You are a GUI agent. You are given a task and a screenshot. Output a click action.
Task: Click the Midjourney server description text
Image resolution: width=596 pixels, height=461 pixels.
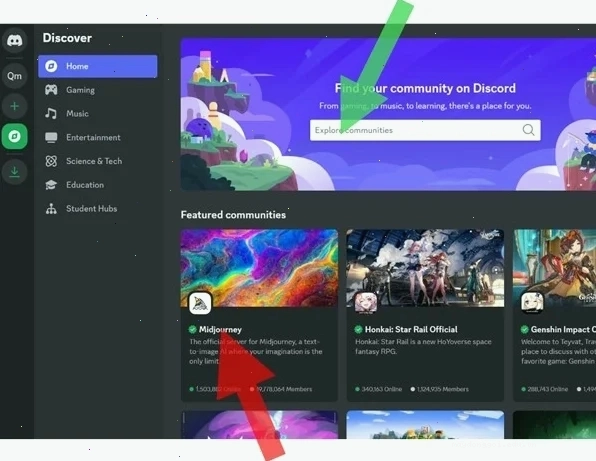pos(255,351)
